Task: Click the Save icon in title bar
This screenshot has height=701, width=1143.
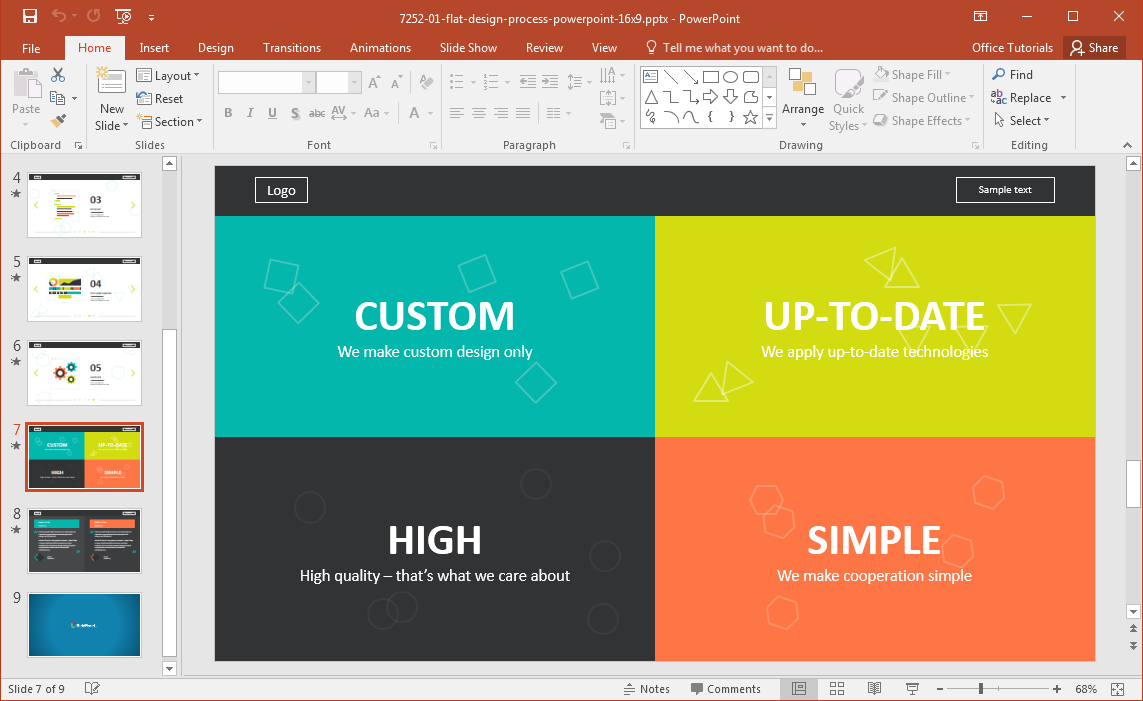Action: tap(30, 16)
